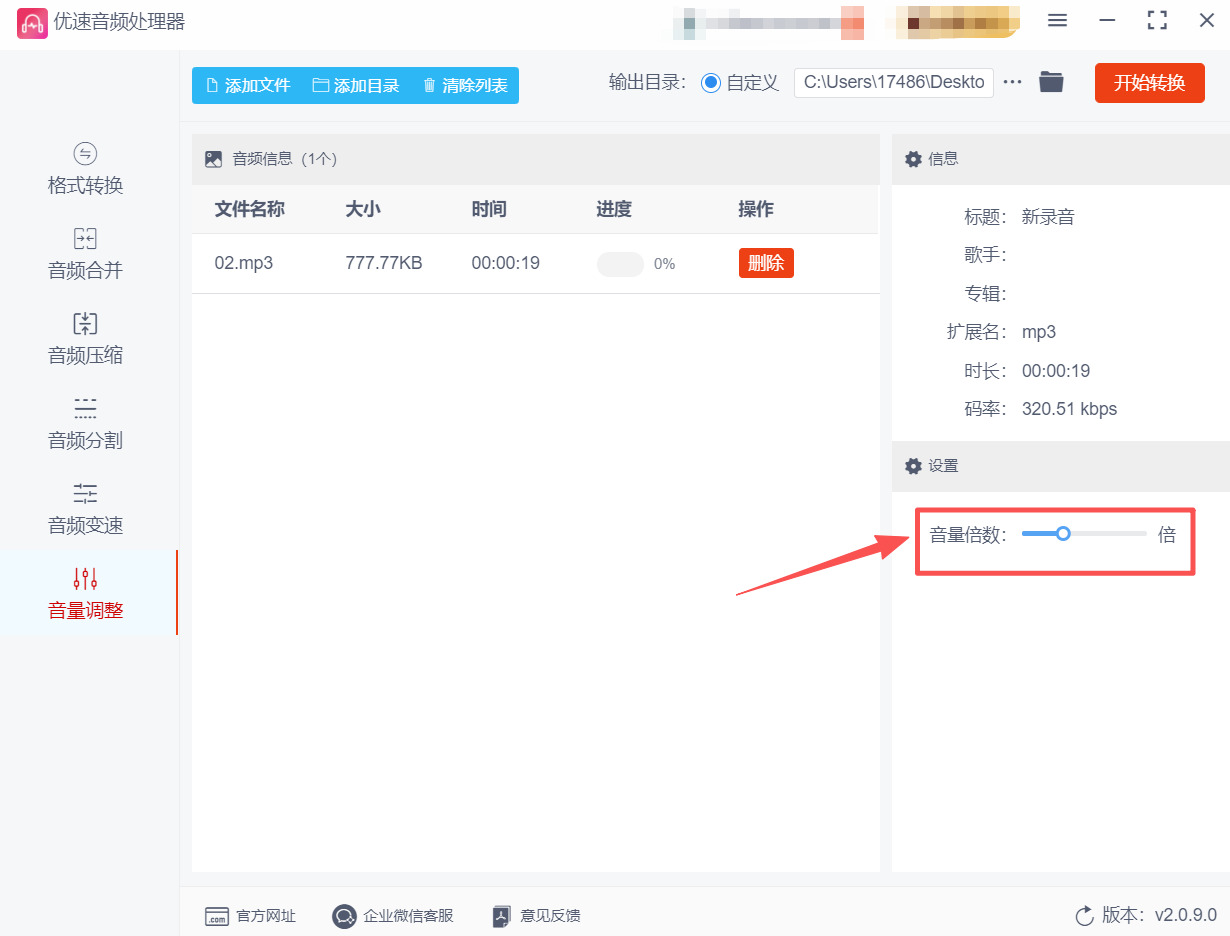Click the refresh icon next to version number
Screen dimensions: 1230x936
[x=1084, y=915]
